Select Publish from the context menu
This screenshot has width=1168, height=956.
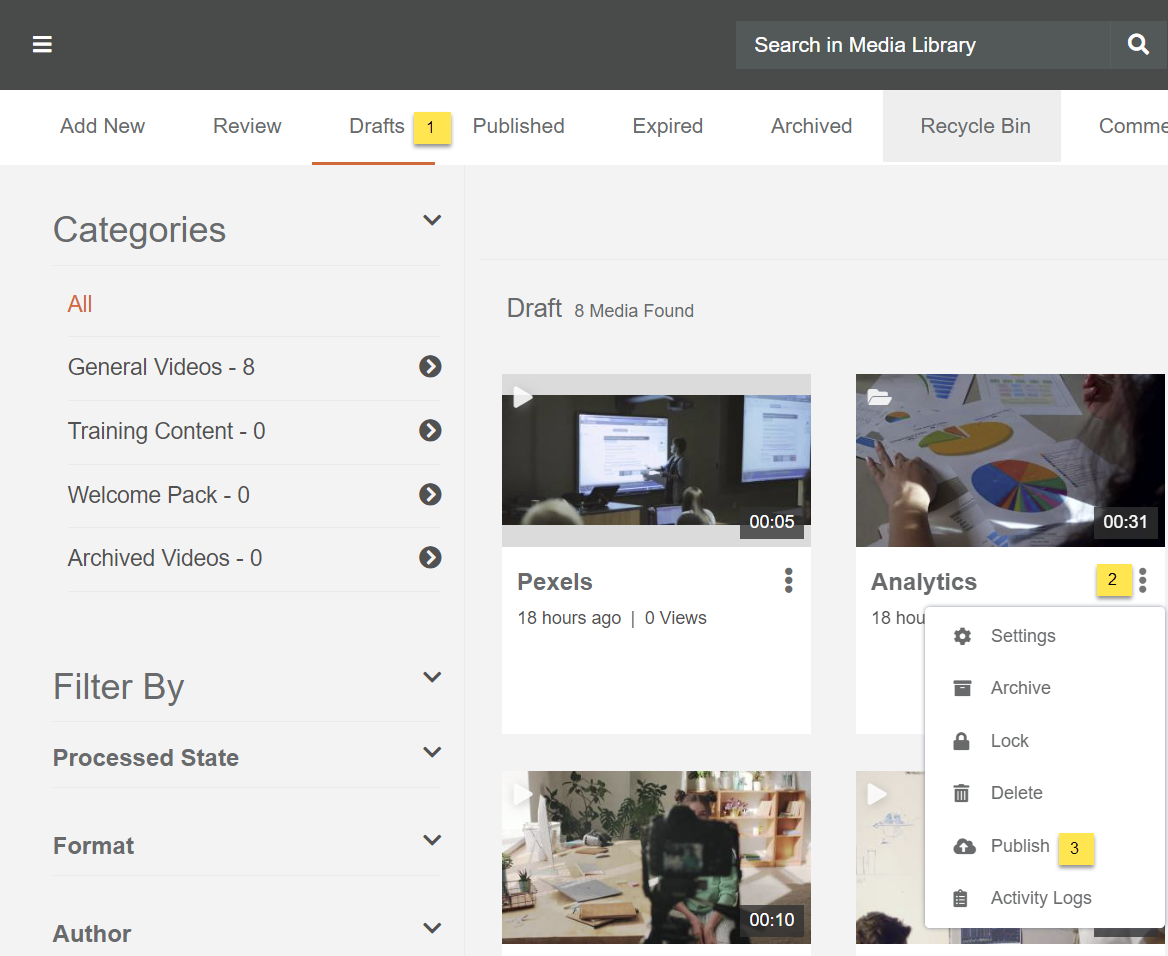coord(1019,846)
